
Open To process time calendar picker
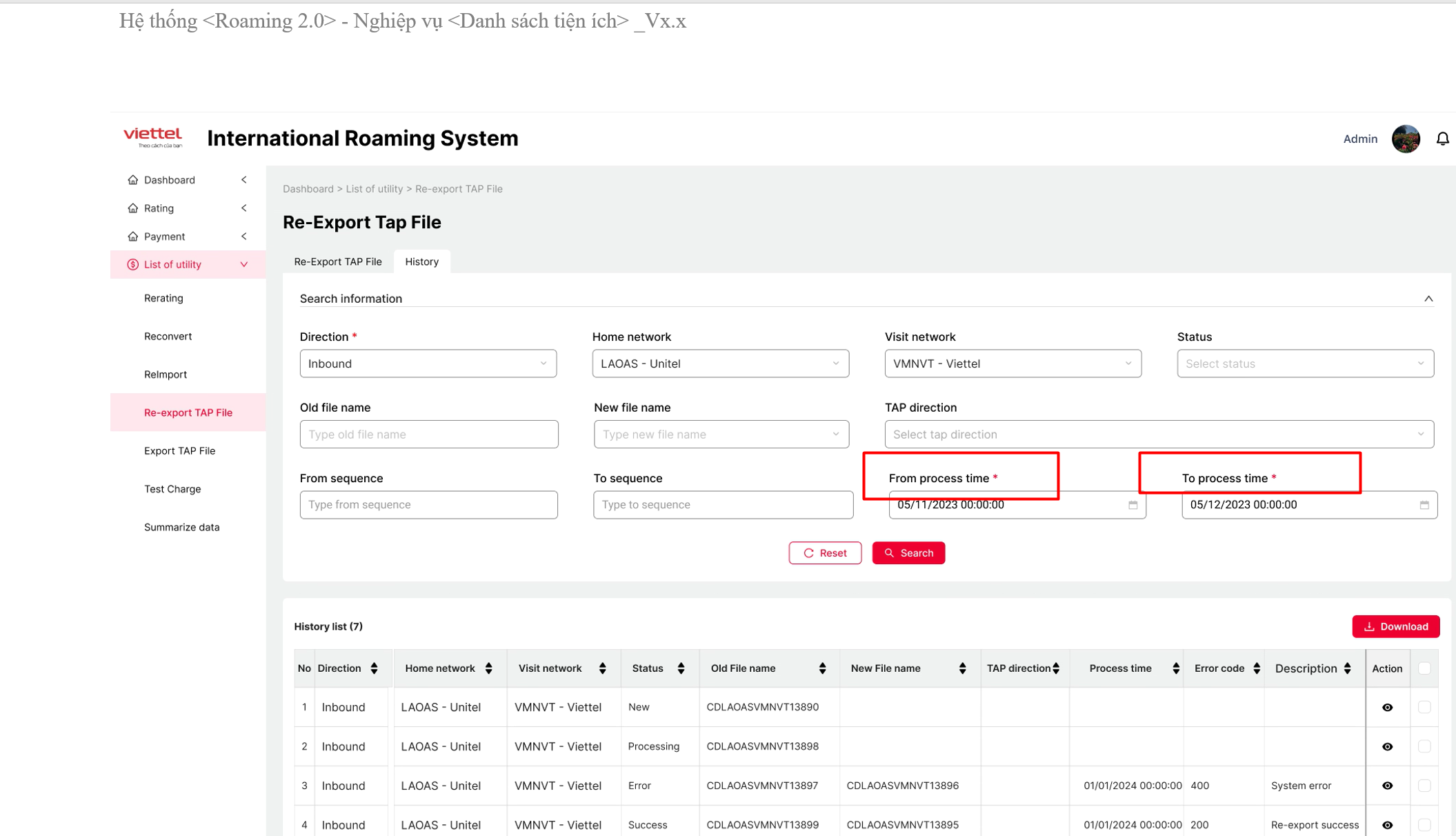(1424, 505)
